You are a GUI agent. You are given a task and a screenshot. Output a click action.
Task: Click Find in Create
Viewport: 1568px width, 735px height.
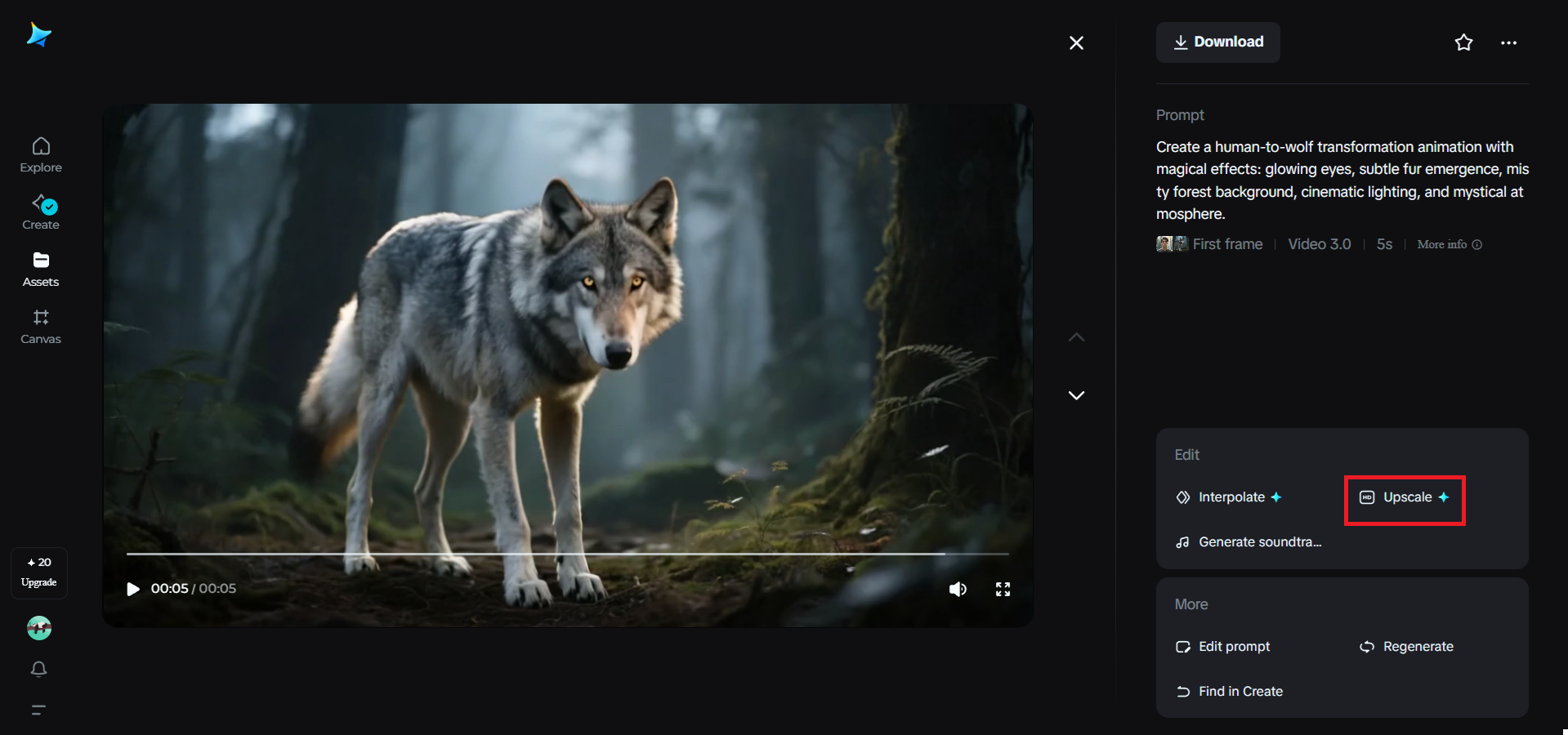pos(1230,692)
